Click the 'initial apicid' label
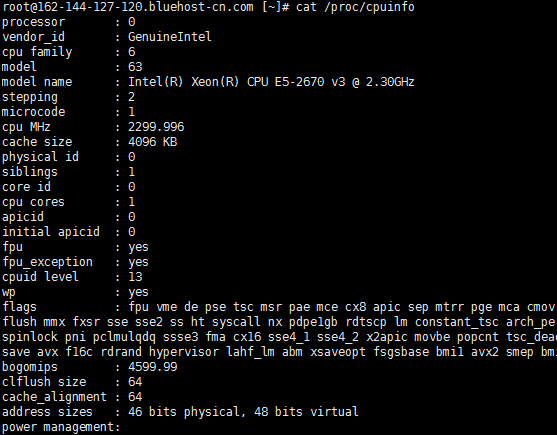Viewport: 557px width, 435px height. [51, 232]
